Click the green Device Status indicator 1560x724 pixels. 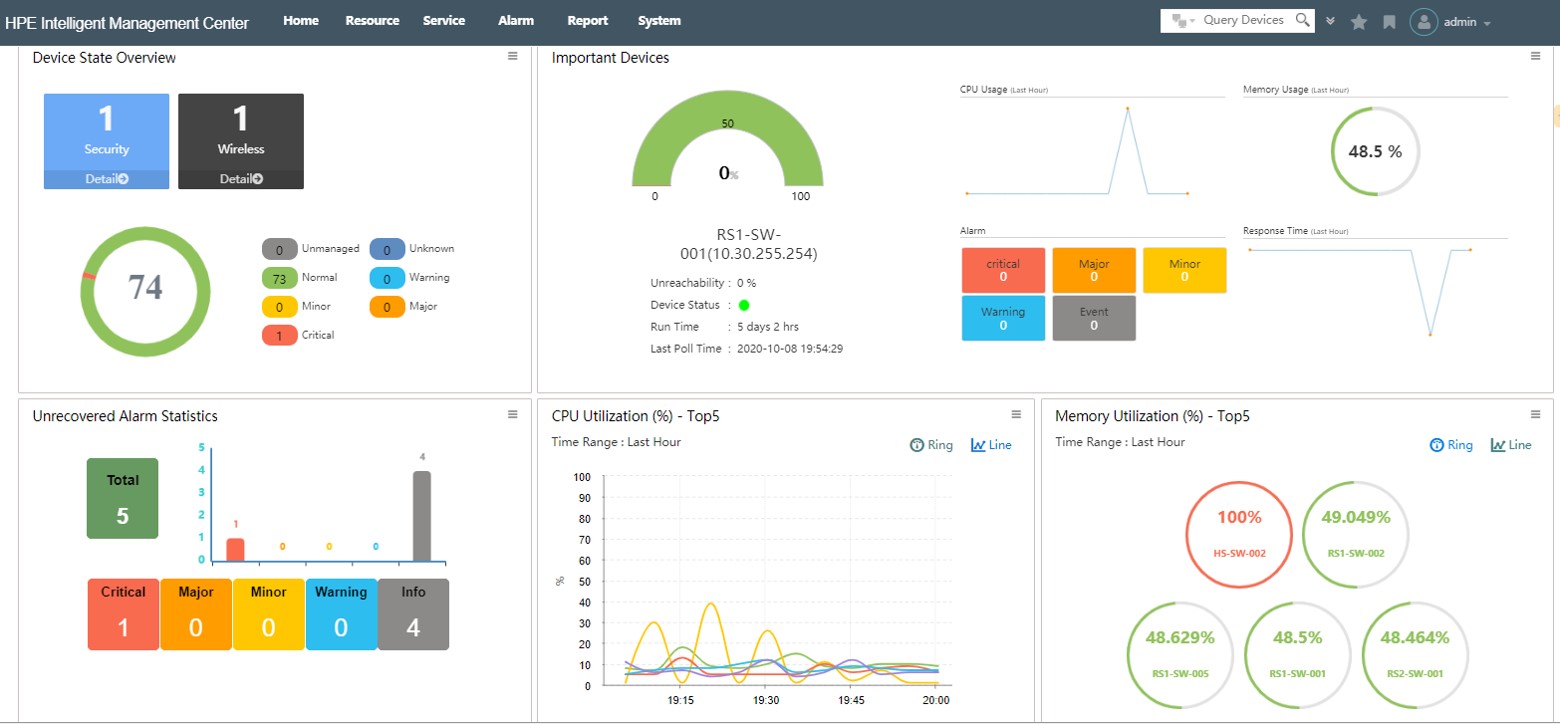tap(744, 305)
